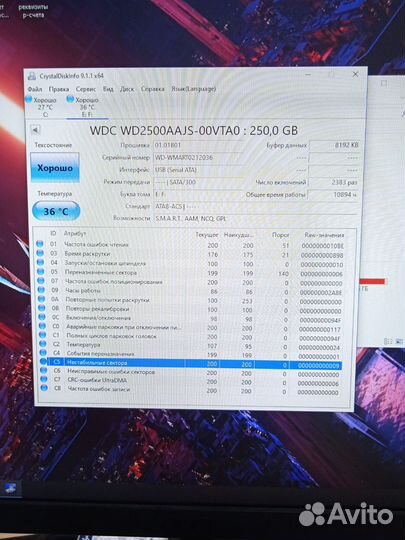Click the Число включений value 2383 раз
The width and height of the screenshot is (405, 540).
334,182
